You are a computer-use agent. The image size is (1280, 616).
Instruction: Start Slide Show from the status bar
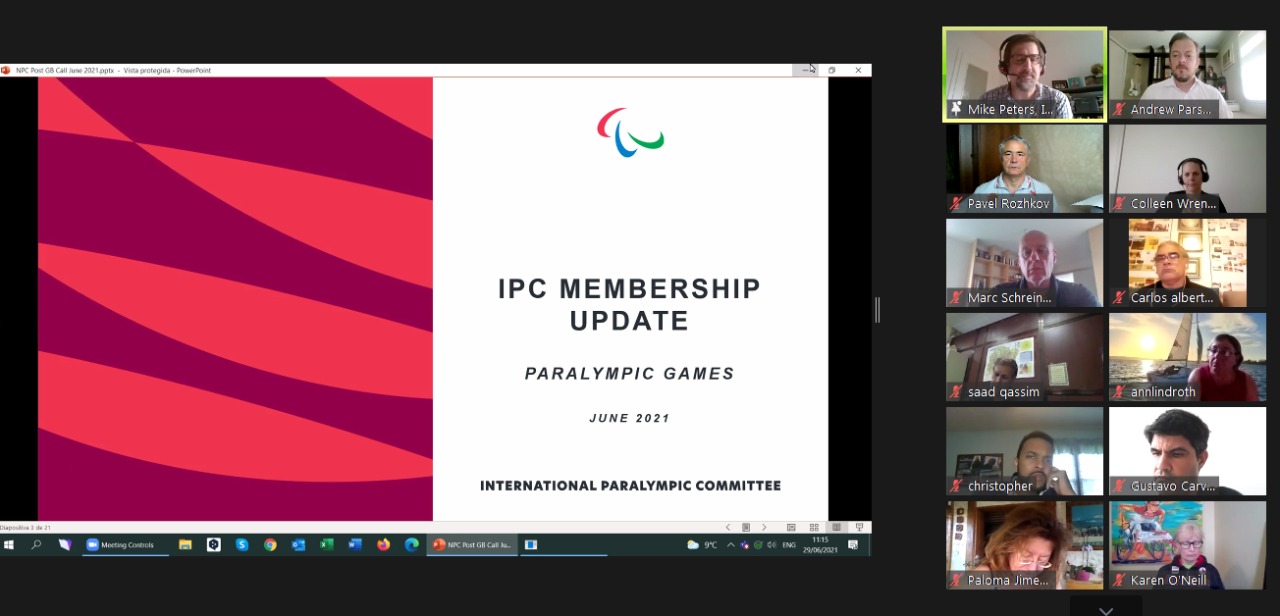pyautogui.click(x=859, y=527)
